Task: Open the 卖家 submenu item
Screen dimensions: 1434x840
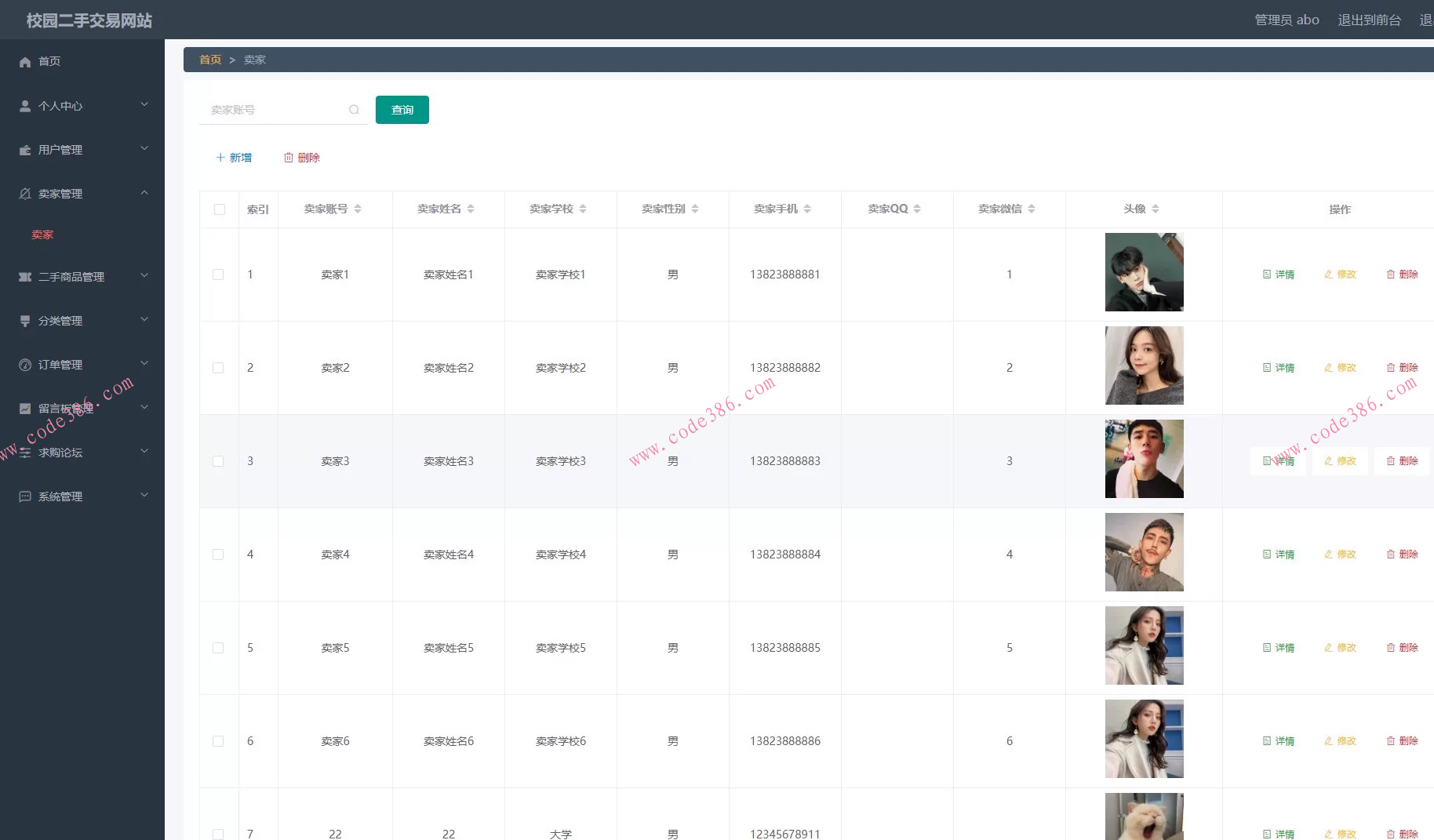Action: pos(42,235)
